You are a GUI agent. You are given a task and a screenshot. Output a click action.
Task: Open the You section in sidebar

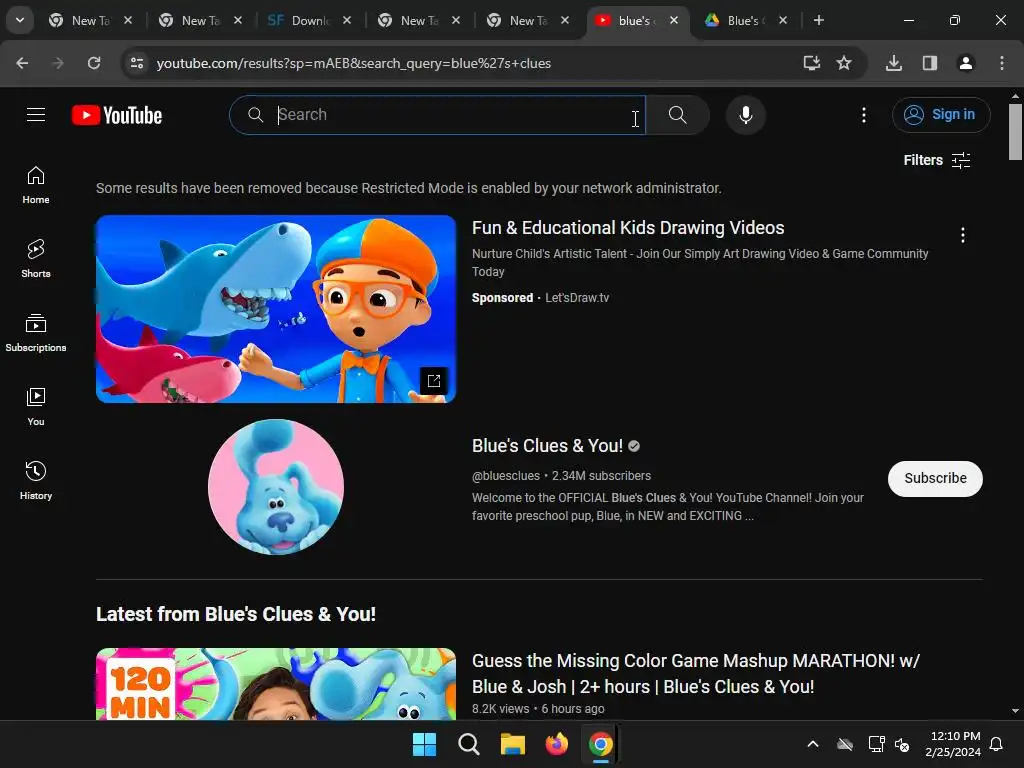coord(36,407)
